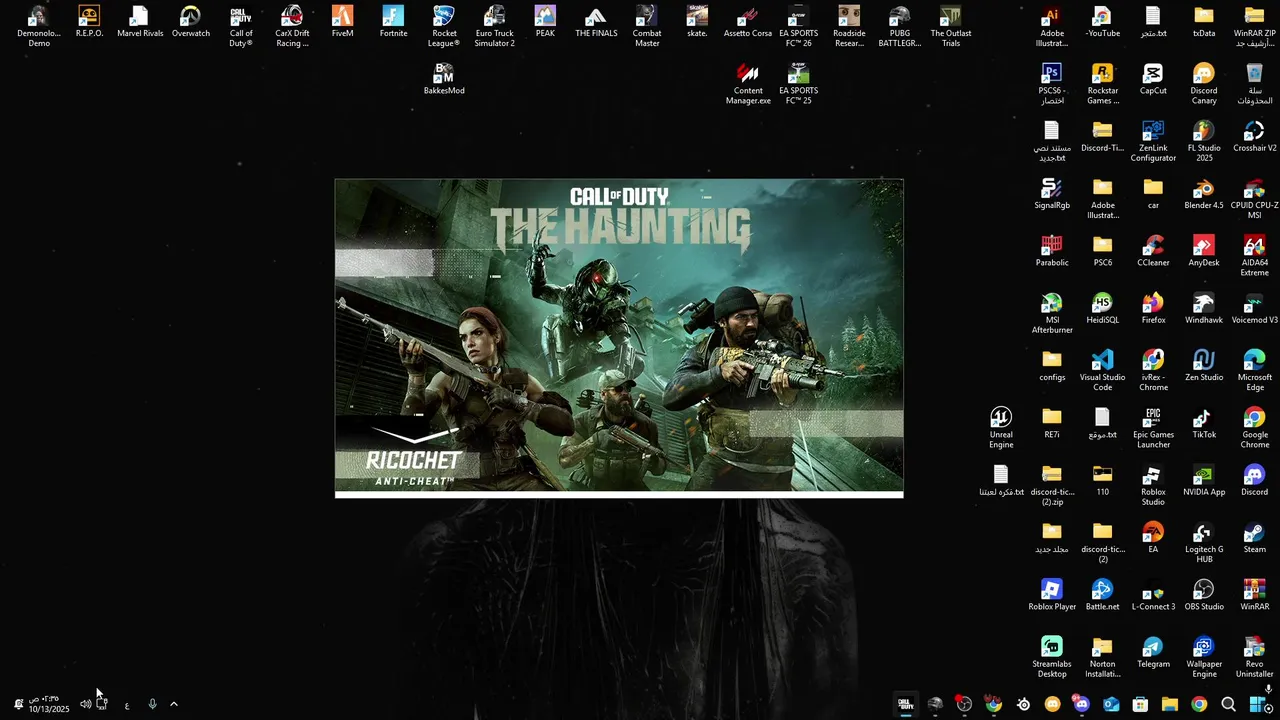
Task: Click the taskbar Search magnifier
Action: (x=1228, y=704)
